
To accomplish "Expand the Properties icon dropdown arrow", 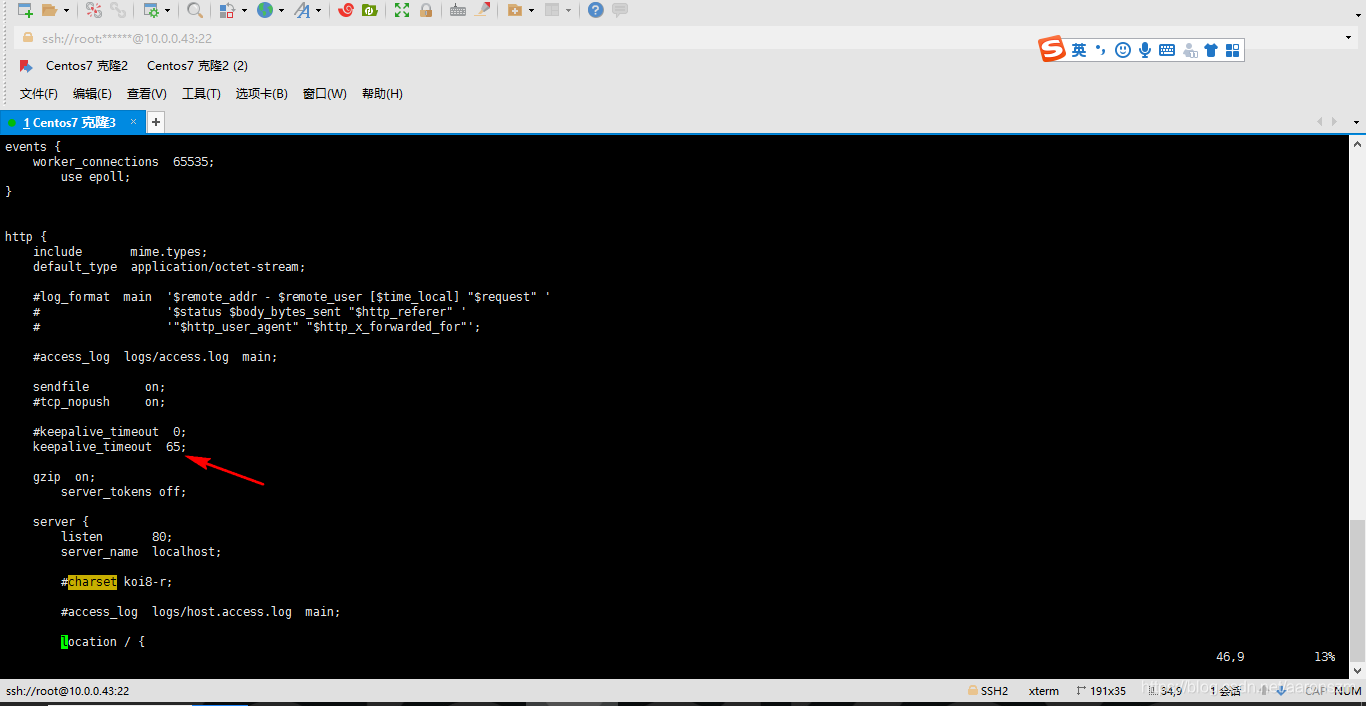I will pyautogui.click(x=167, y=10).
